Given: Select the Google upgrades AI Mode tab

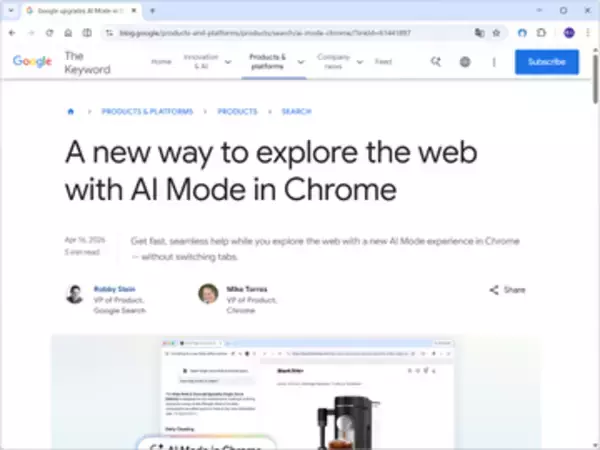Looking at the screenshot, I should (x=81, y=11).
